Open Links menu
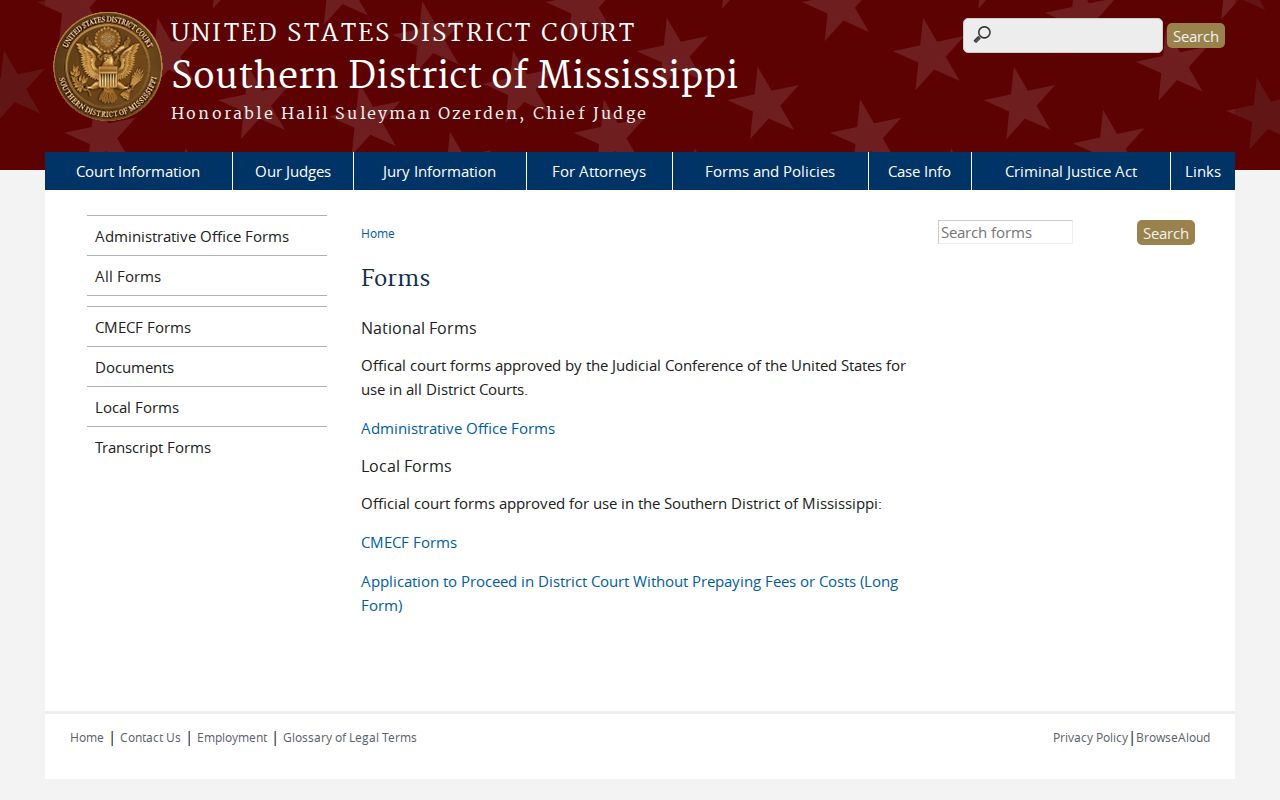The image size is (1280, 800). point(1203,171)
